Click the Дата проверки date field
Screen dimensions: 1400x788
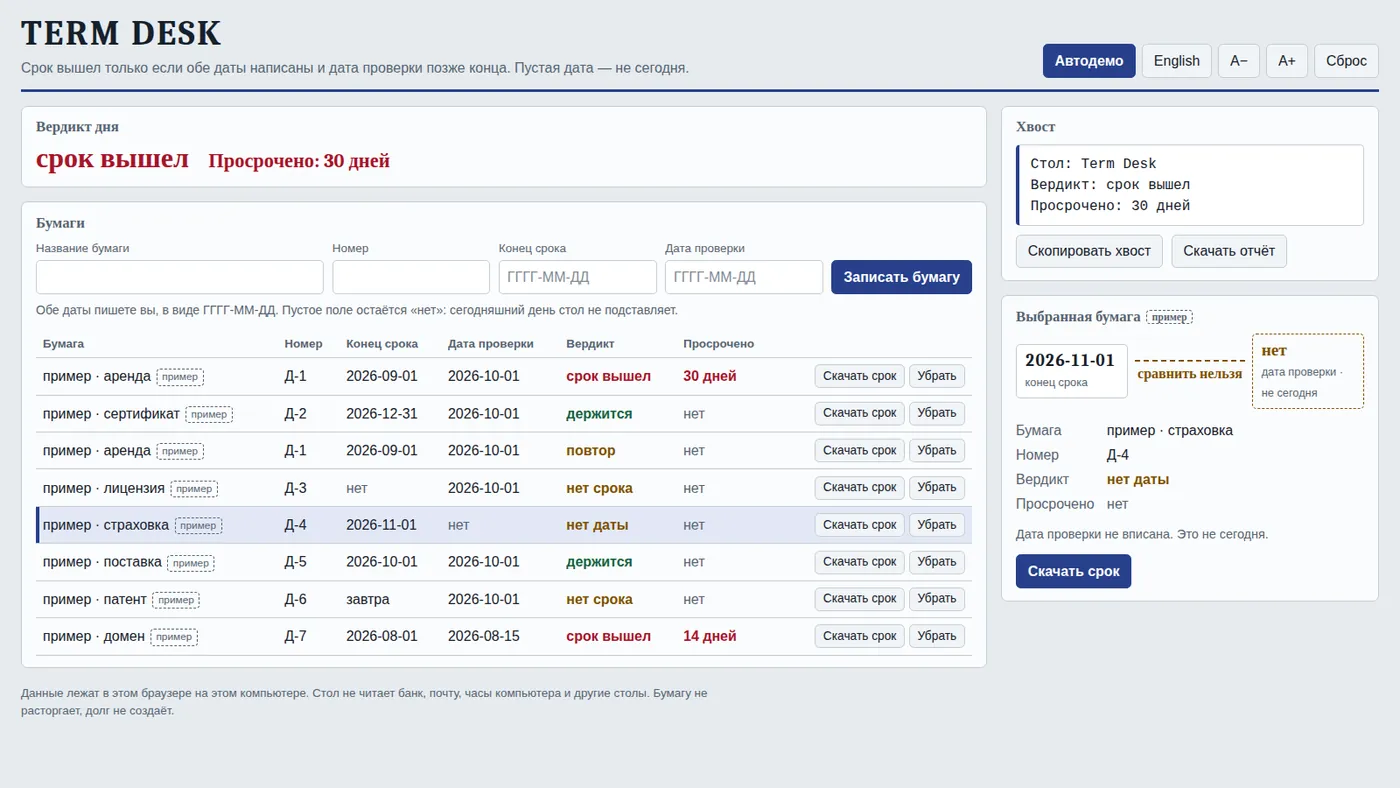tap(744, 277)
